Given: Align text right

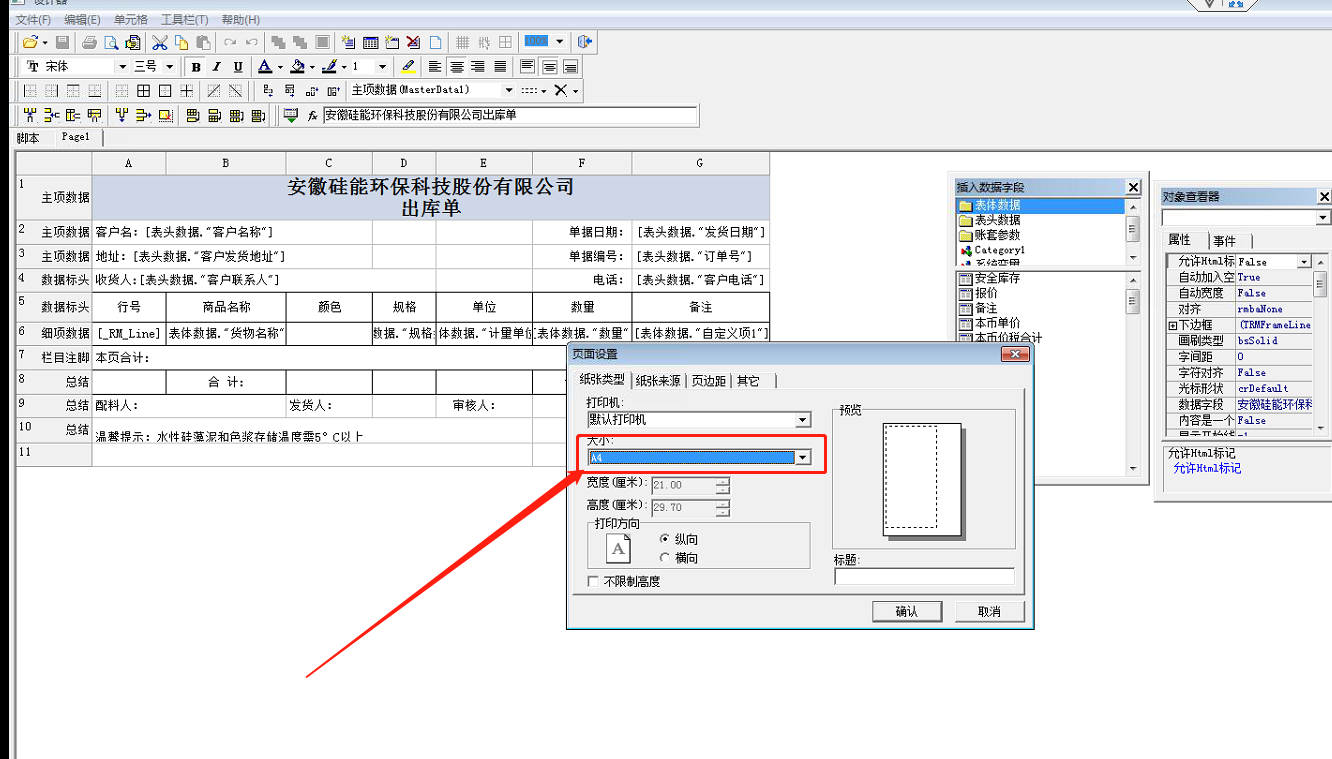Looking at the screenshot, I should 477,67.
